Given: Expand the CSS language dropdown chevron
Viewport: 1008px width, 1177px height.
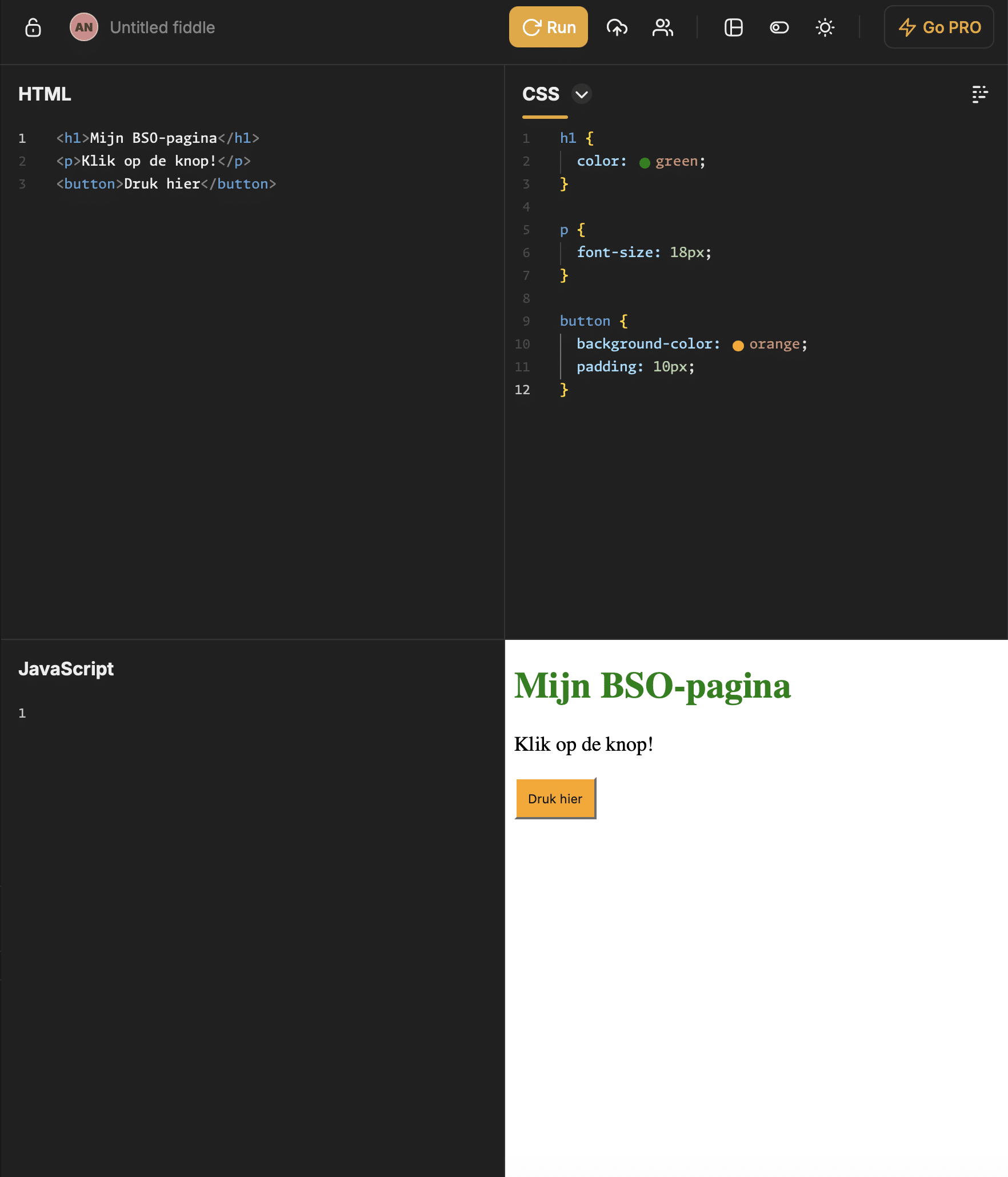Looking at the screenshot, I should tap(582, 94).
